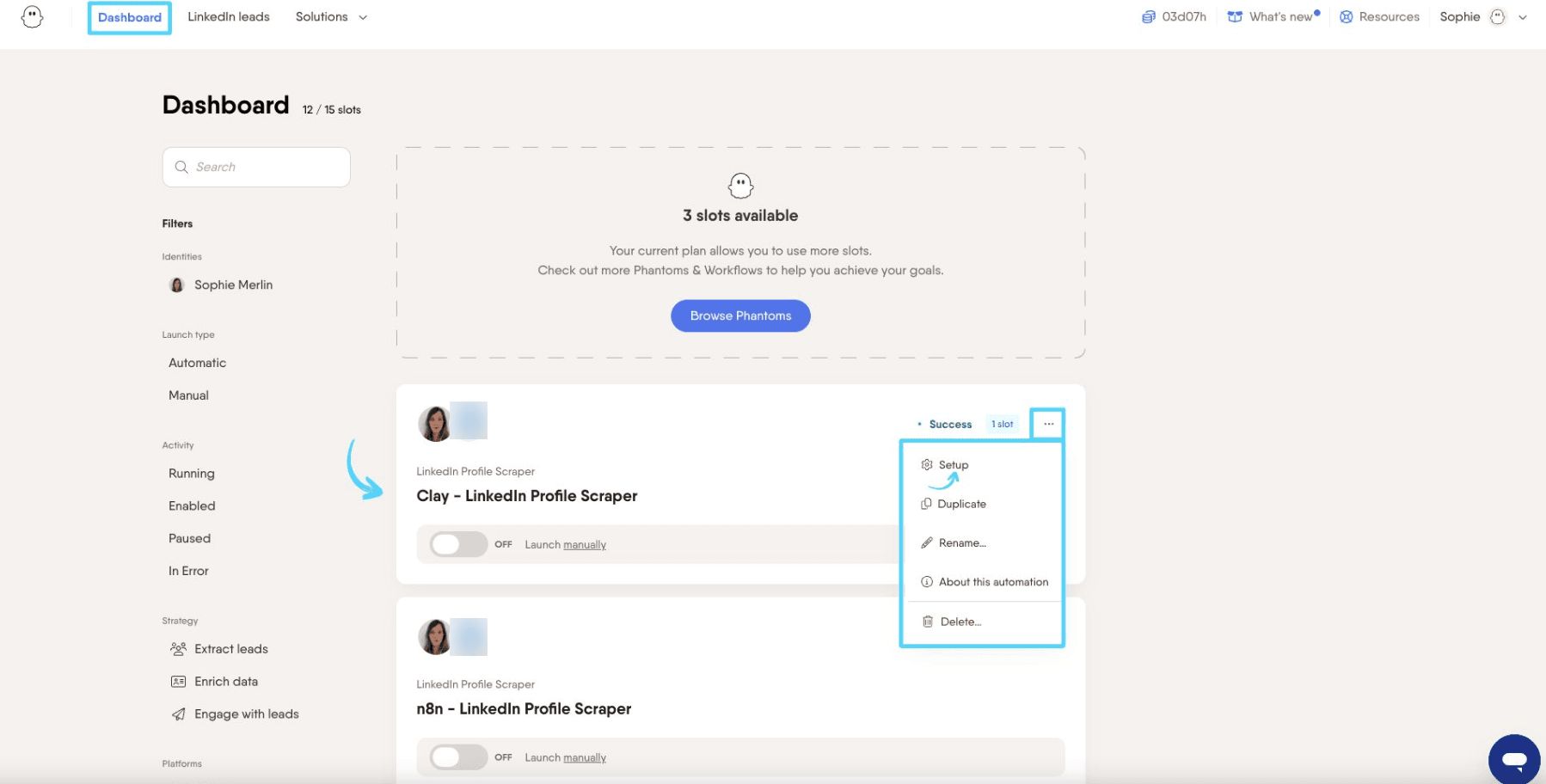Open the Clay phantom three-dot menu
This screenshot has width=1546, height=784.
coord(1048,424)
